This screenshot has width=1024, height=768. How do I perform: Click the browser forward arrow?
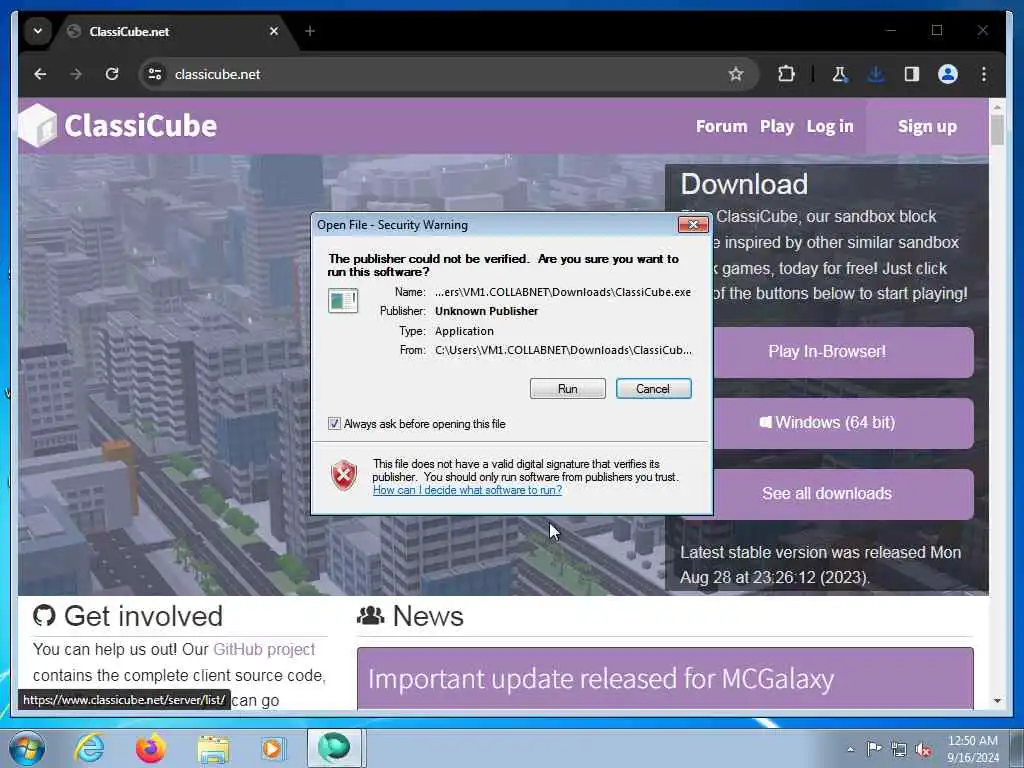76,74
